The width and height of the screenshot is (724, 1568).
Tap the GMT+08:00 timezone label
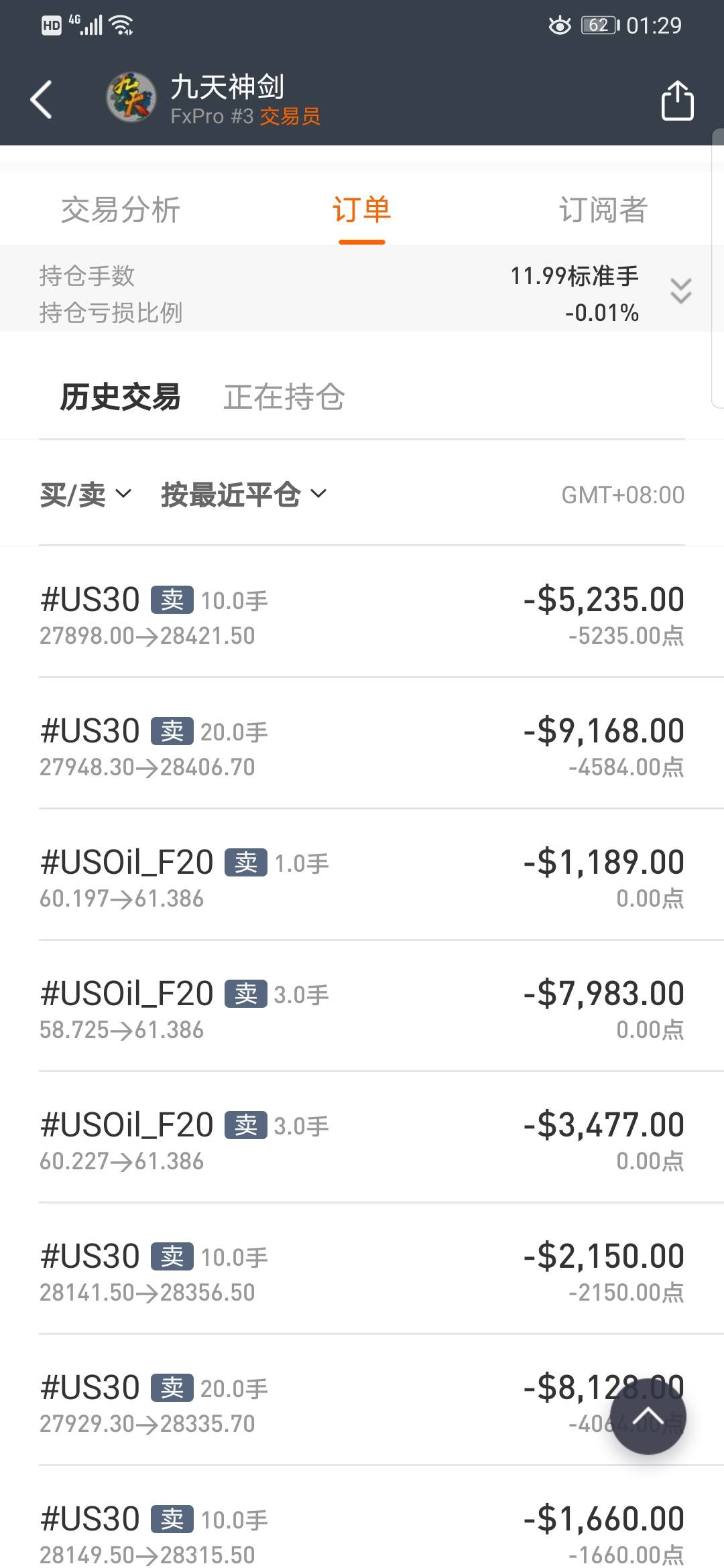point(623,495)
